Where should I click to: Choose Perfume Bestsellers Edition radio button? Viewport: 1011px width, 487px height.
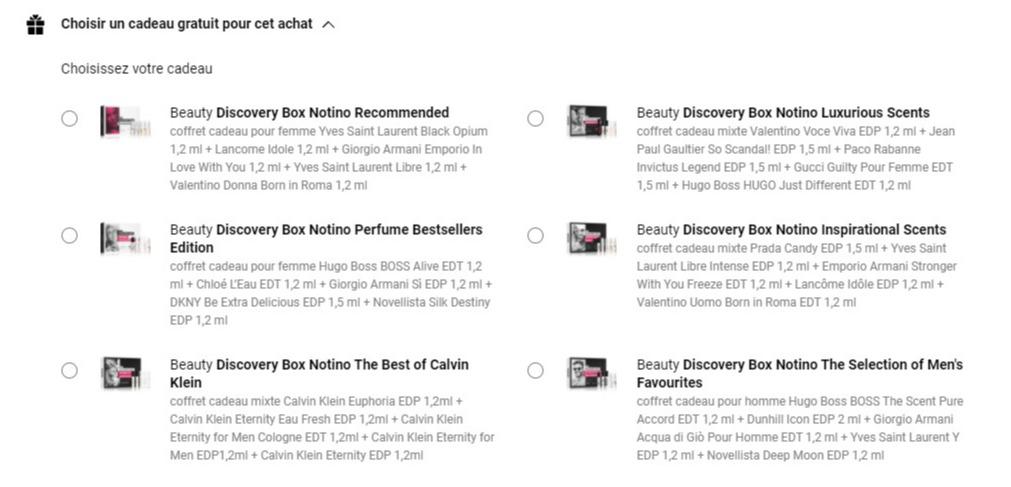(x=69, y=236)
